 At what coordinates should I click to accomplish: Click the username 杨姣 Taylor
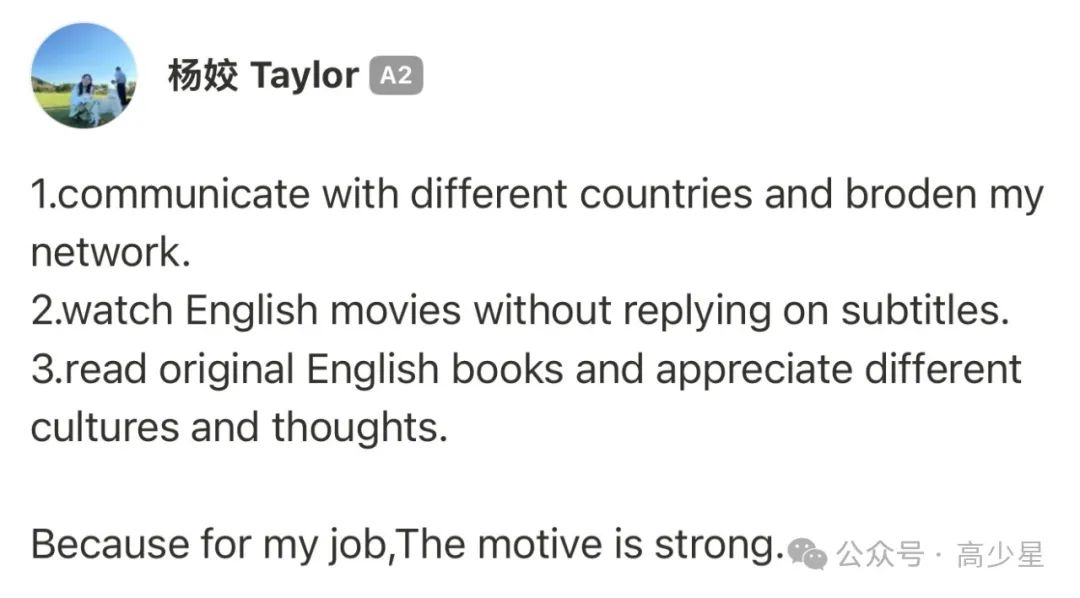pyautogui.click(x=264, y=75)
